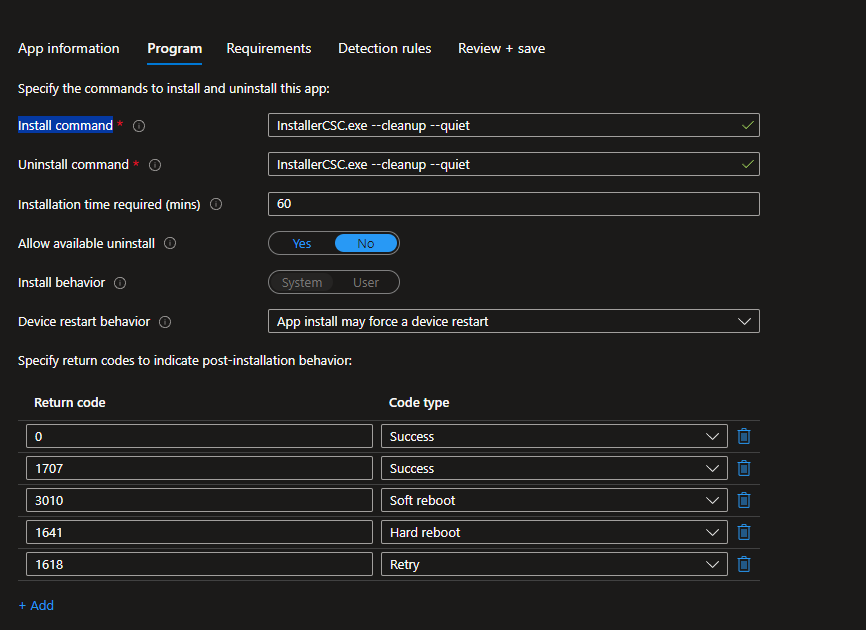The image size is (866, 630).
Task: Delete the return code 1618 row
Action: click(744, 564)
